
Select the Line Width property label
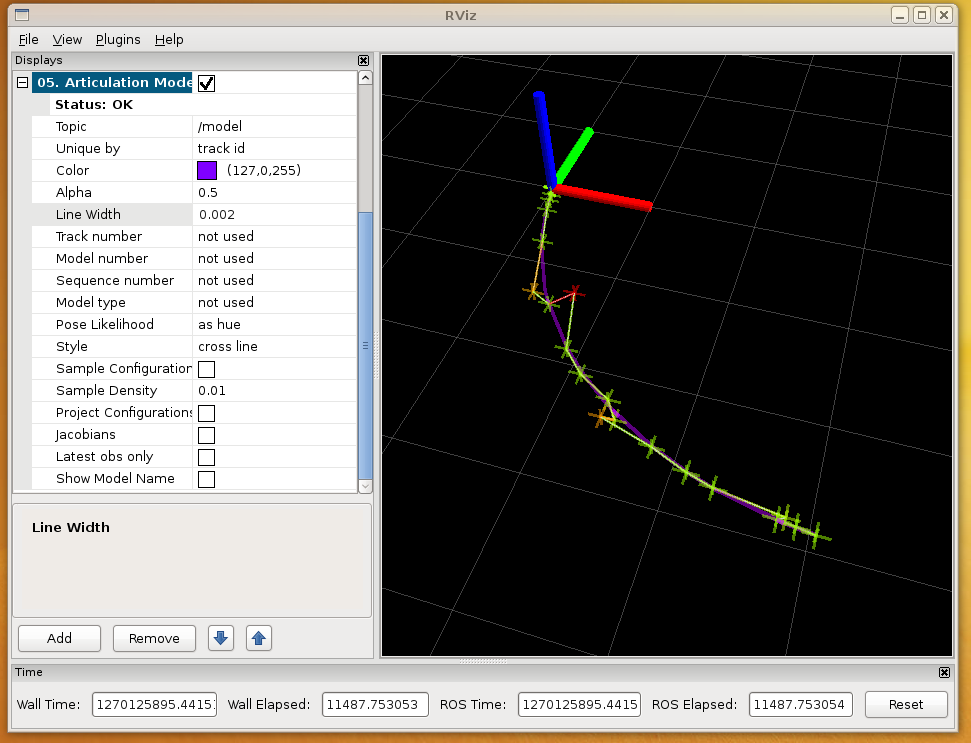[x=88, y=214]
